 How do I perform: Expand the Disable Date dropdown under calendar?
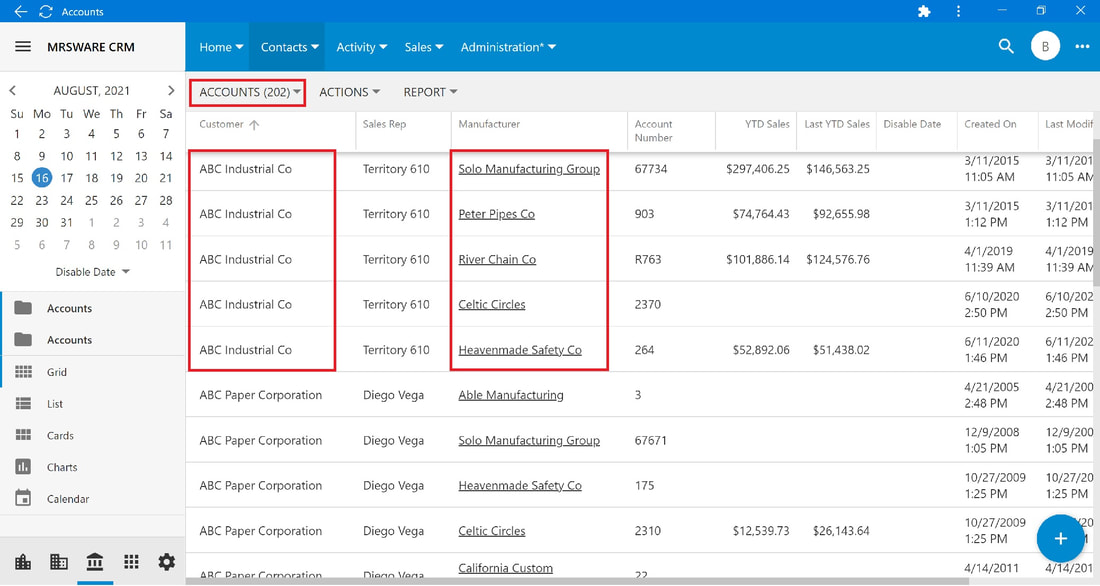pyautogui.click(x=93, y=272)
